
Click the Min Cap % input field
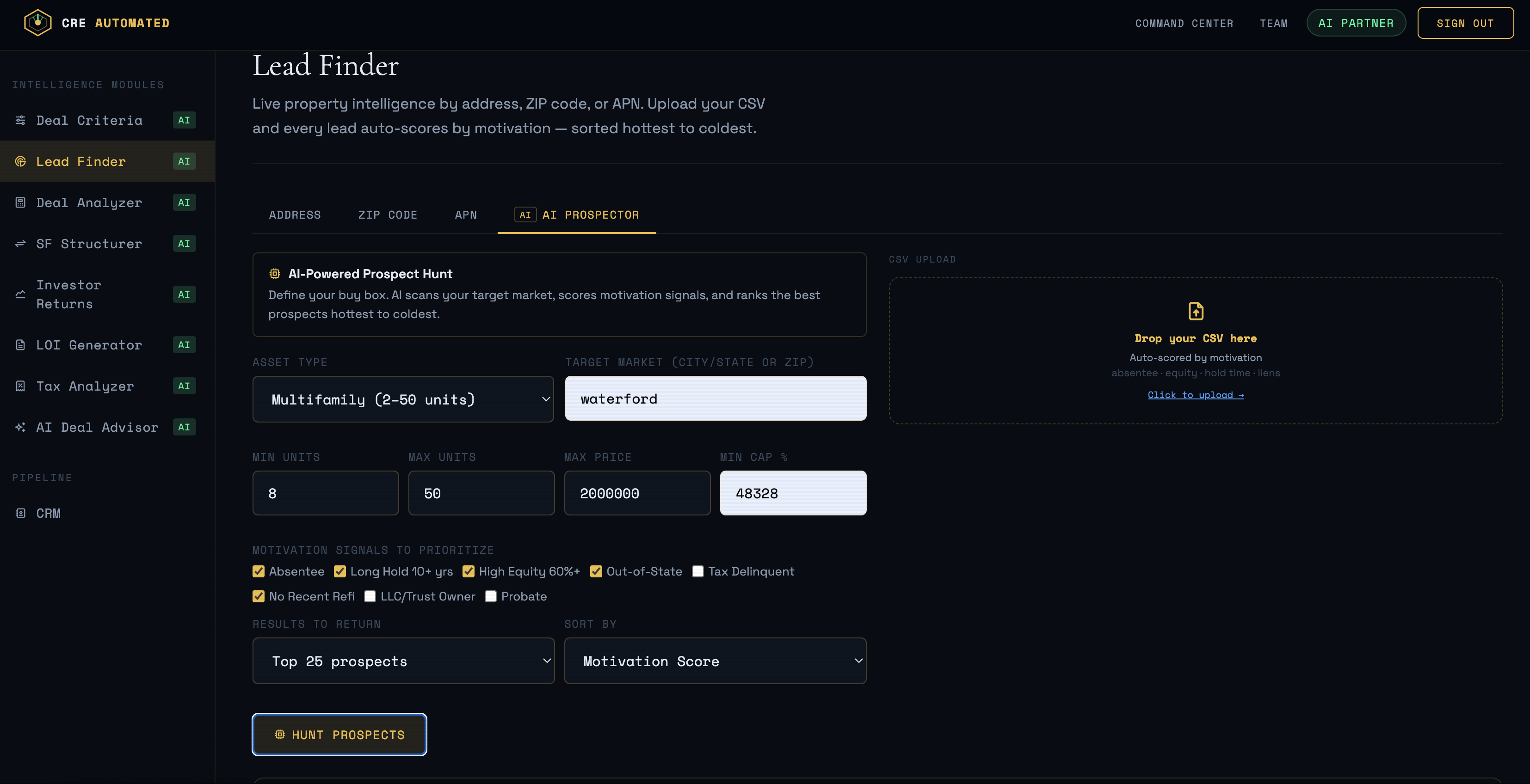793,493
